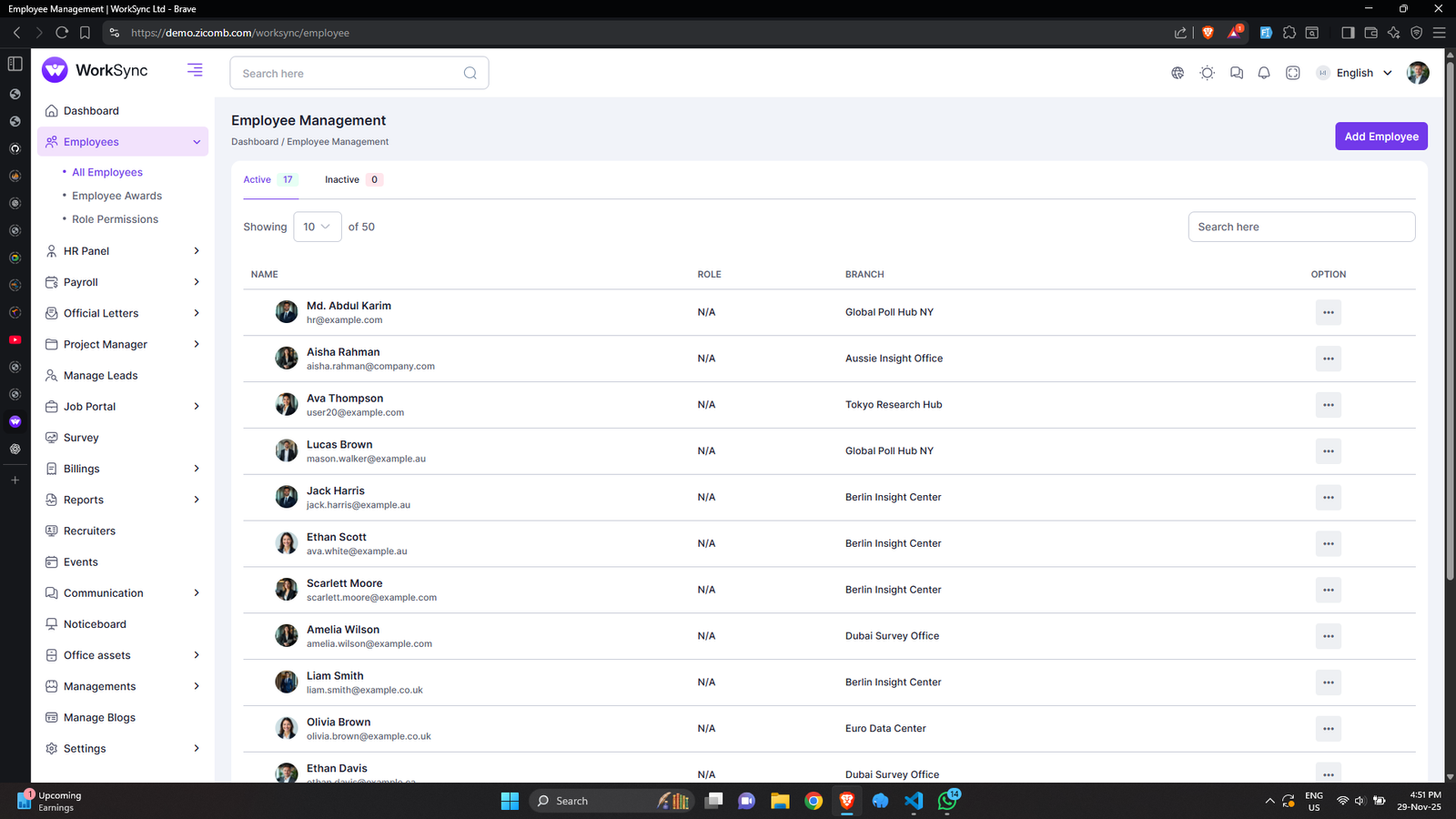Switch to the Inactive tab
The height and width of the screenshot is (819, 1456).
click(x=343, y=179)
